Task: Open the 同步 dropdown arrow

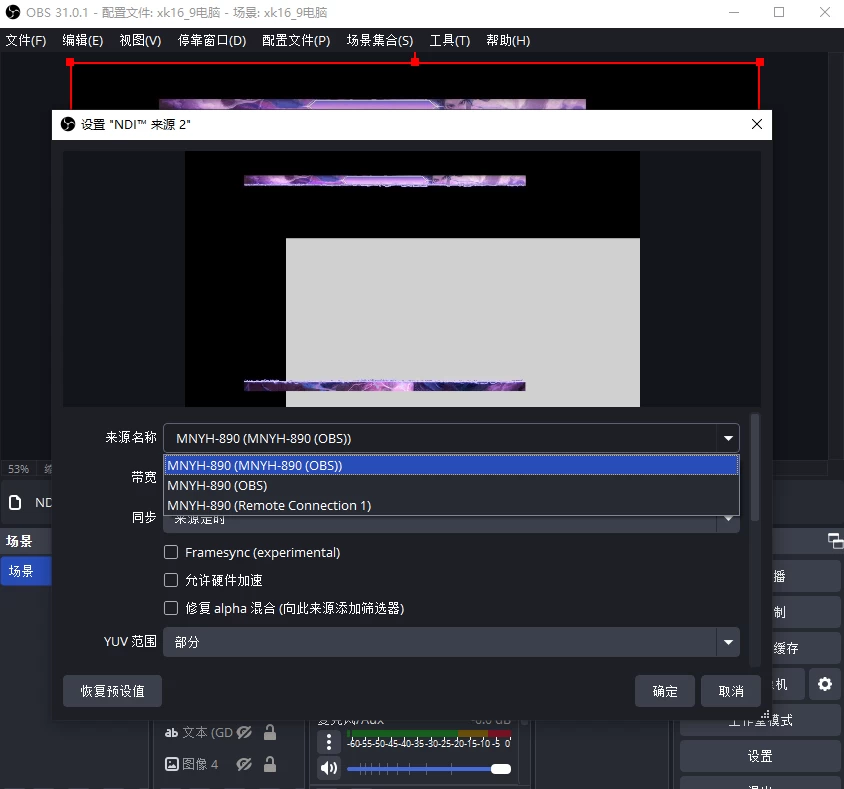Action: [x=728, y=519]
